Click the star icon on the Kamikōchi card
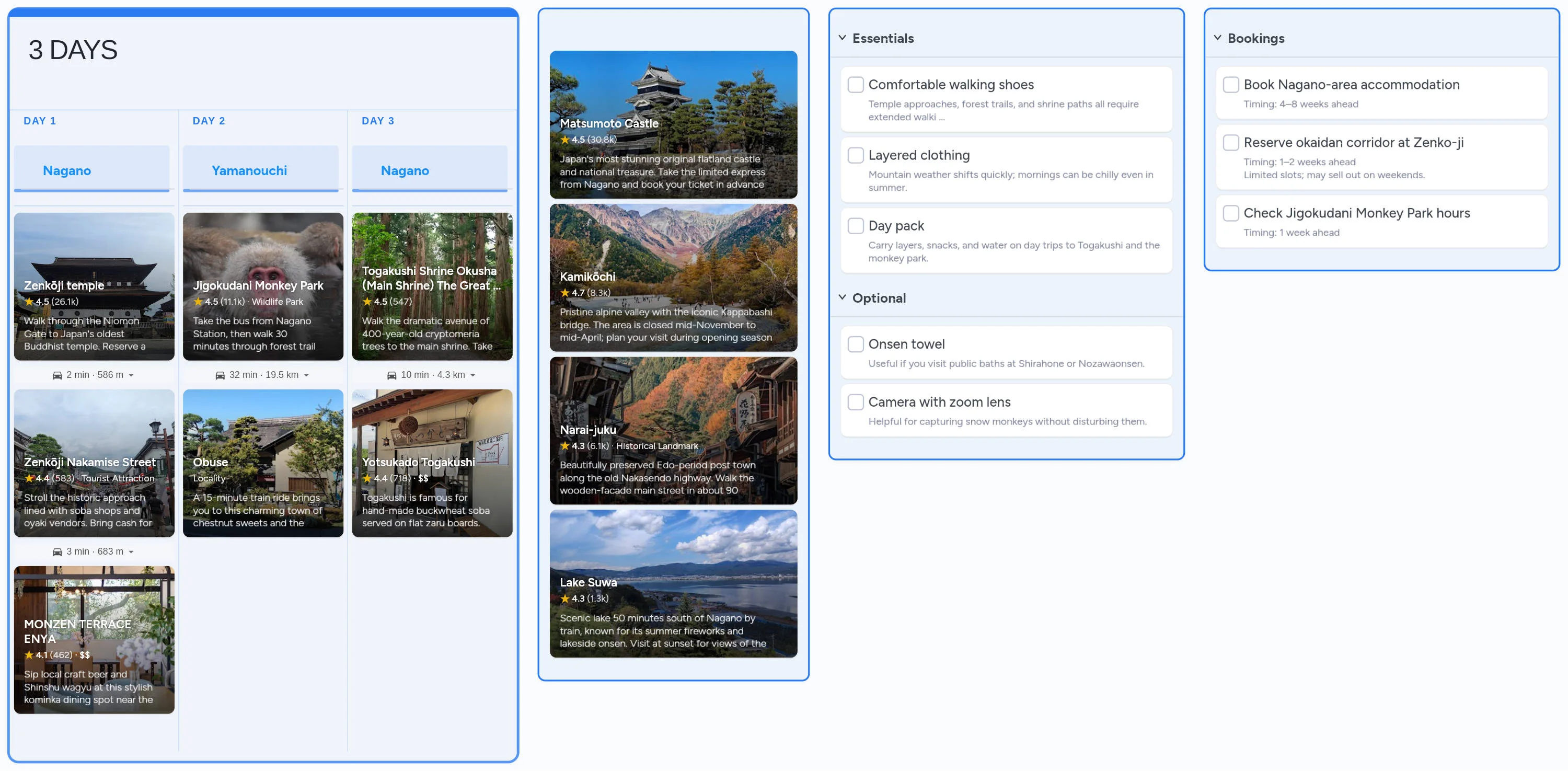The width and height of the screenshot is (1568, 771). pos(565,293)
